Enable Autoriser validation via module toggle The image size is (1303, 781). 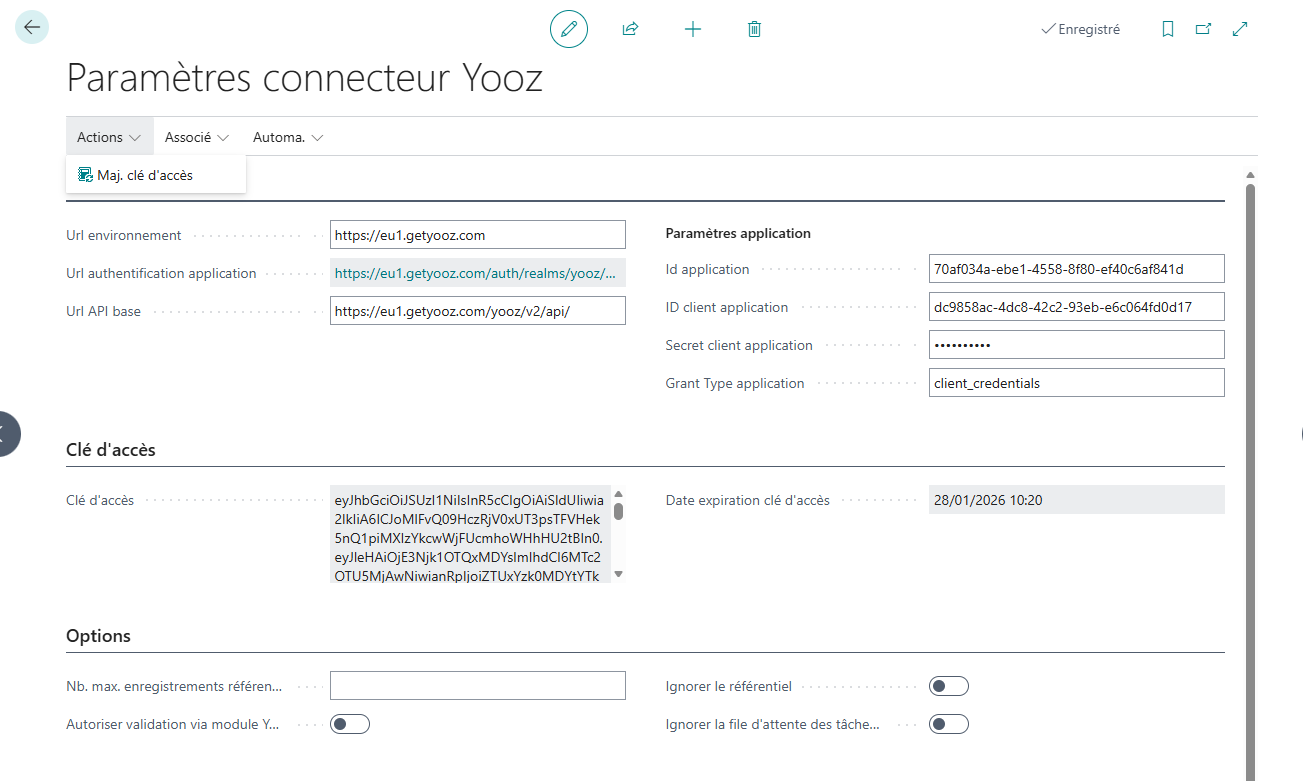click(x=350, y=724)
